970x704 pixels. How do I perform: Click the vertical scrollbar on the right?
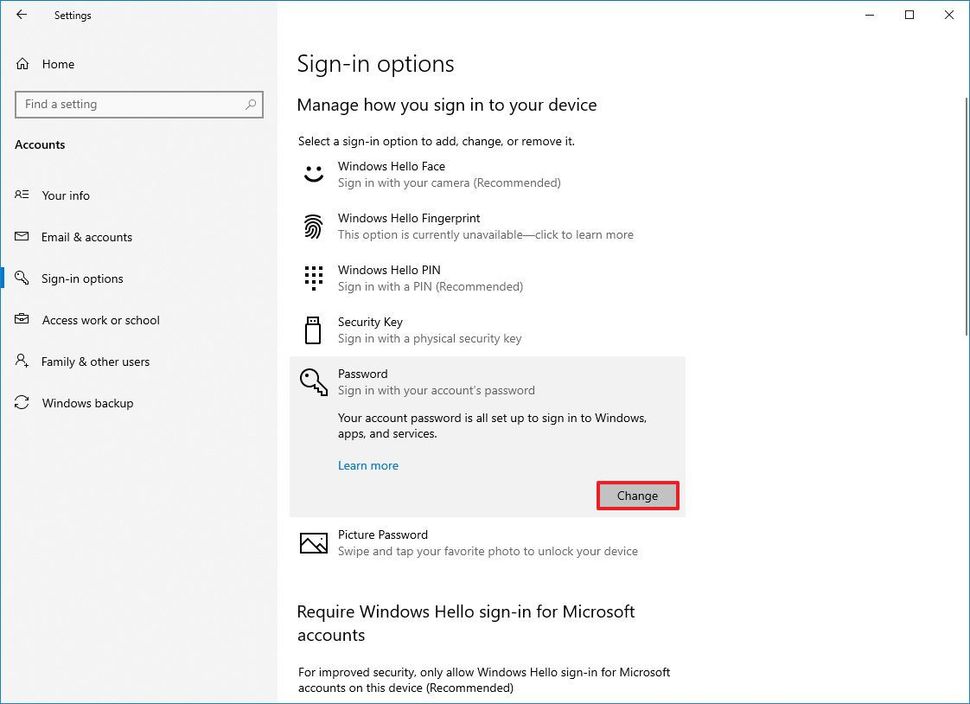pyautogui.click(x=965, y=215)
